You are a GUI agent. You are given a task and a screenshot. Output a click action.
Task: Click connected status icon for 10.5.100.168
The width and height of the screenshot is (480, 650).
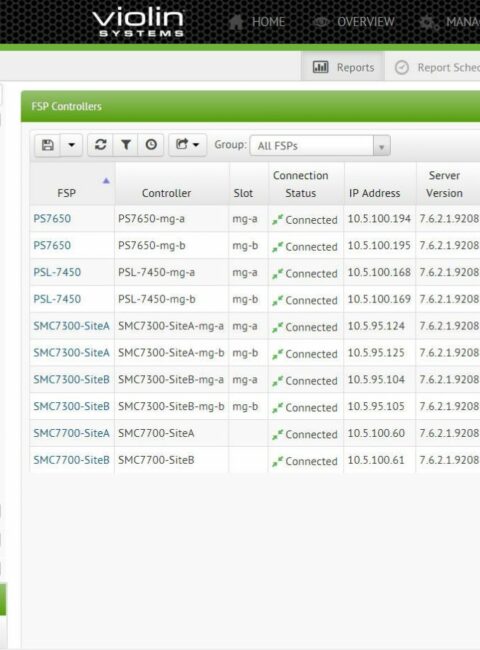pyautogui.click(x=277, y=274)
